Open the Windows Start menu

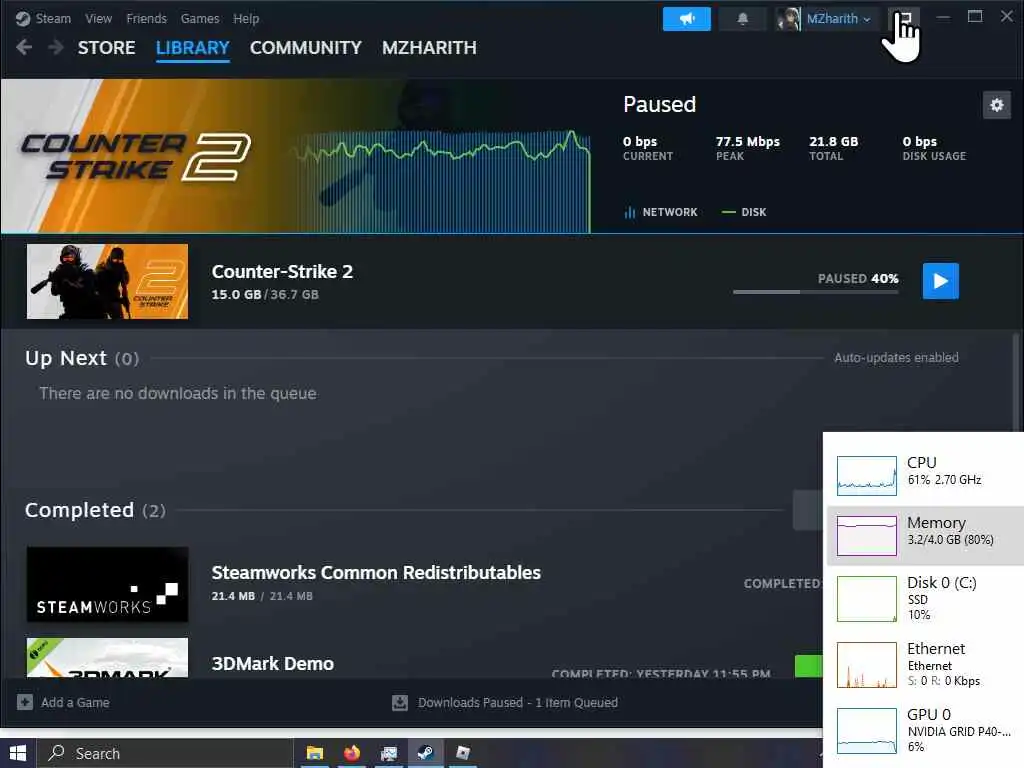(x=18, y=754)
